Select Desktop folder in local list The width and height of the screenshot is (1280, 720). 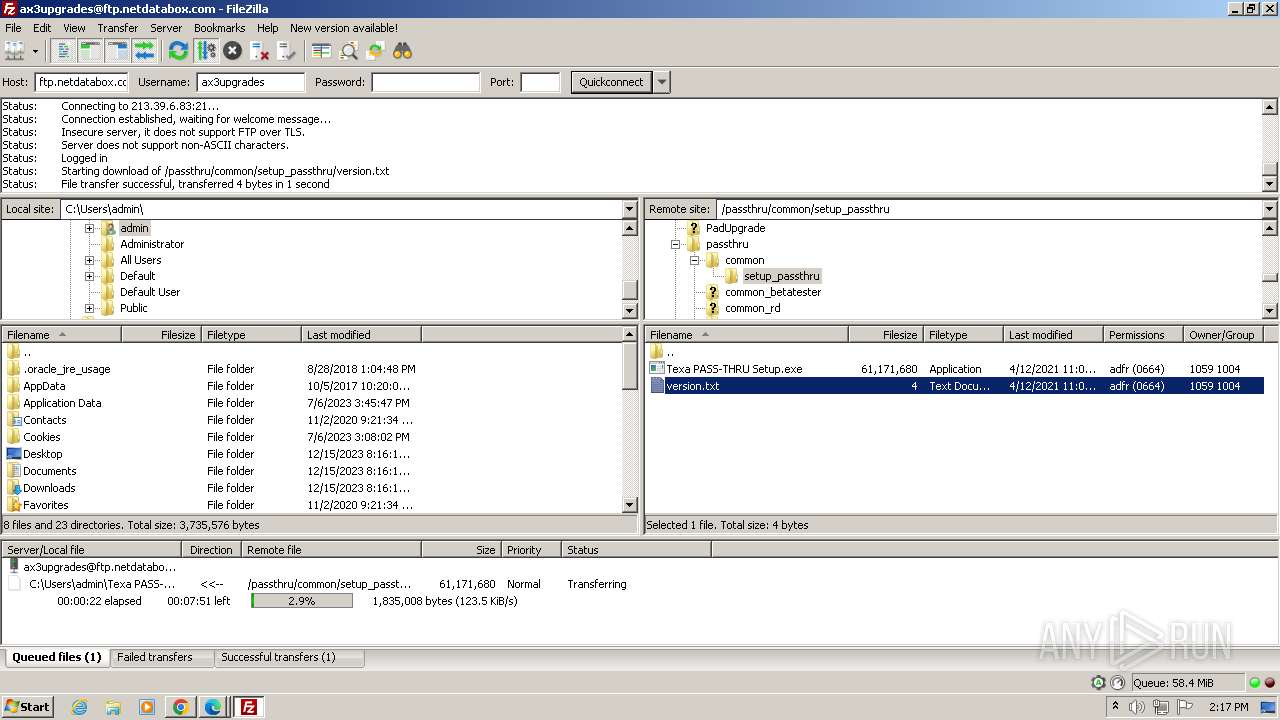click(42, 454)
